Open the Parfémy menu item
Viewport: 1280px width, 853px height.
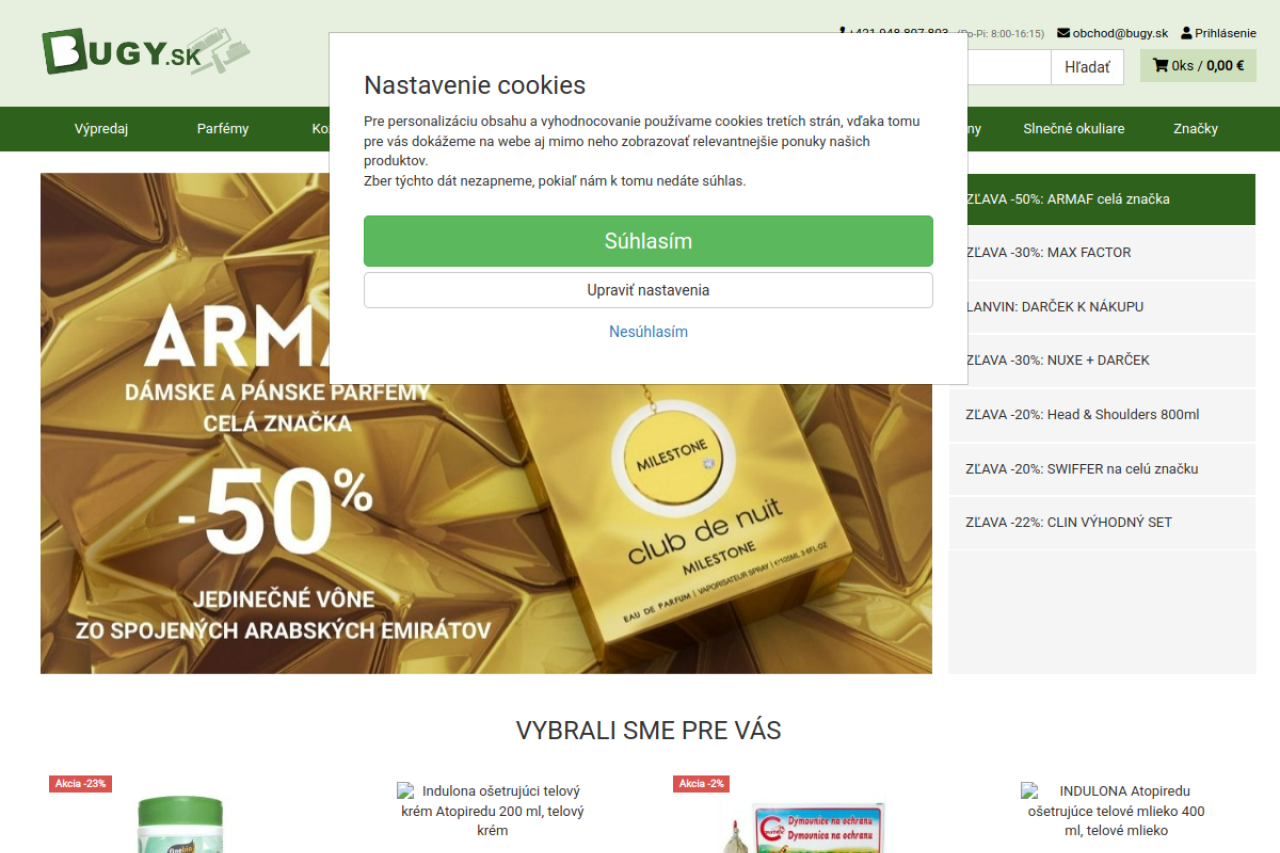point(222,129)
